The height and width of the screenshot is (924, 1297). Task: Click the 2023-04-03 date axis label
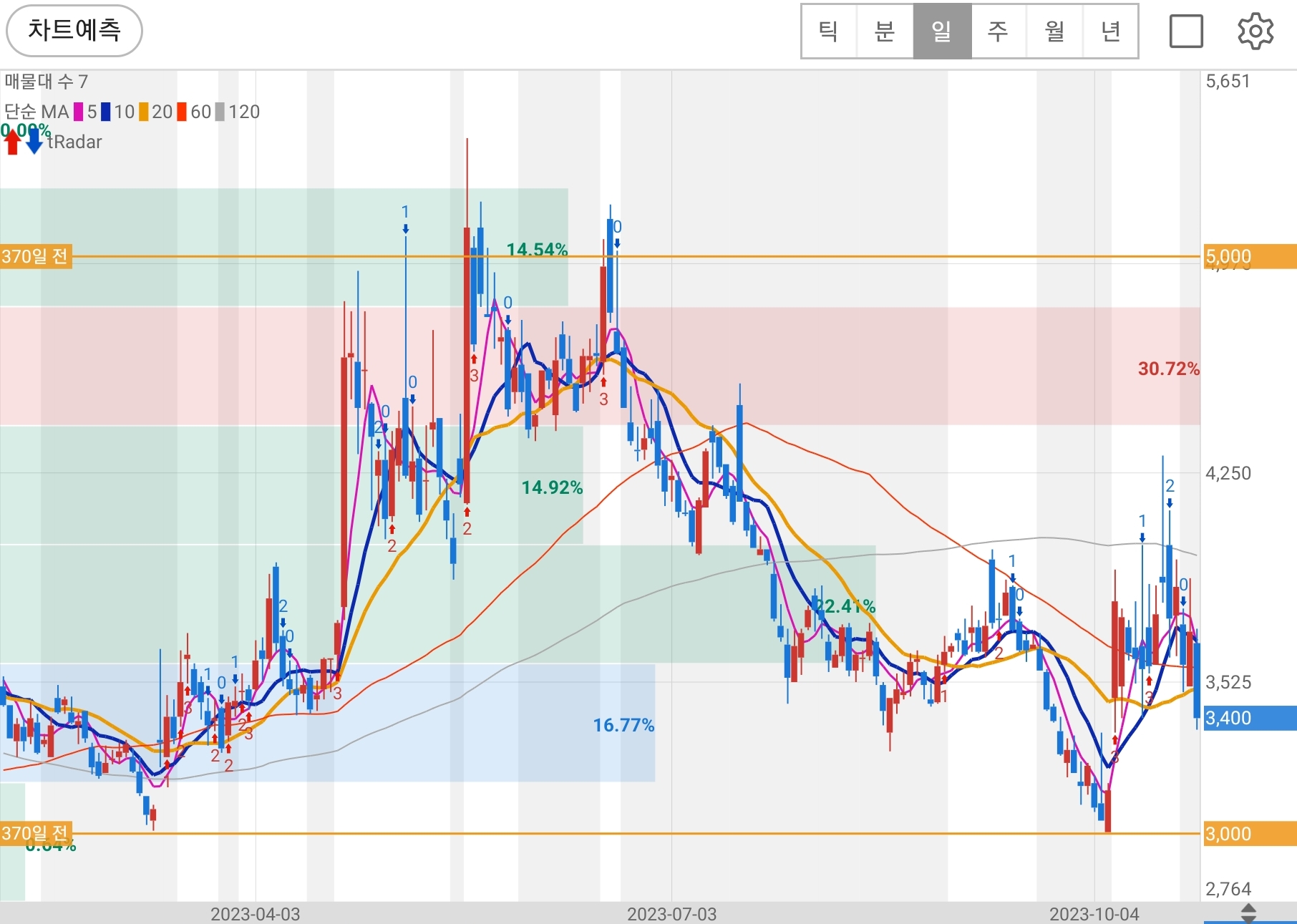pos(256,914)
